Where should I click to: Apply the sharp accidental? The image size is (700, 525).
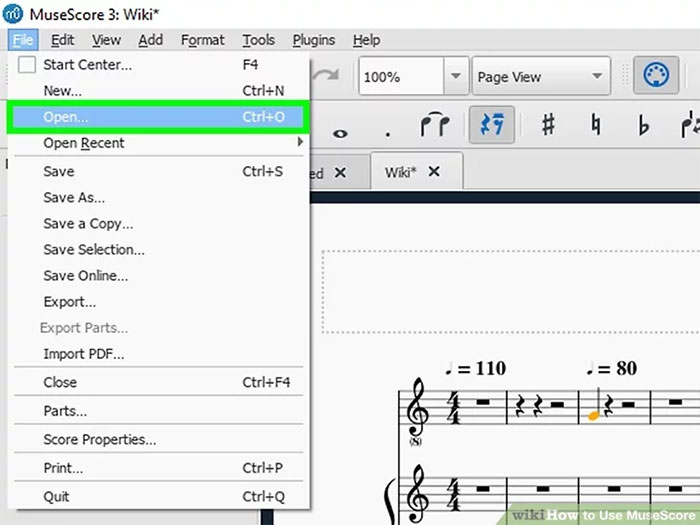[548, 126]
